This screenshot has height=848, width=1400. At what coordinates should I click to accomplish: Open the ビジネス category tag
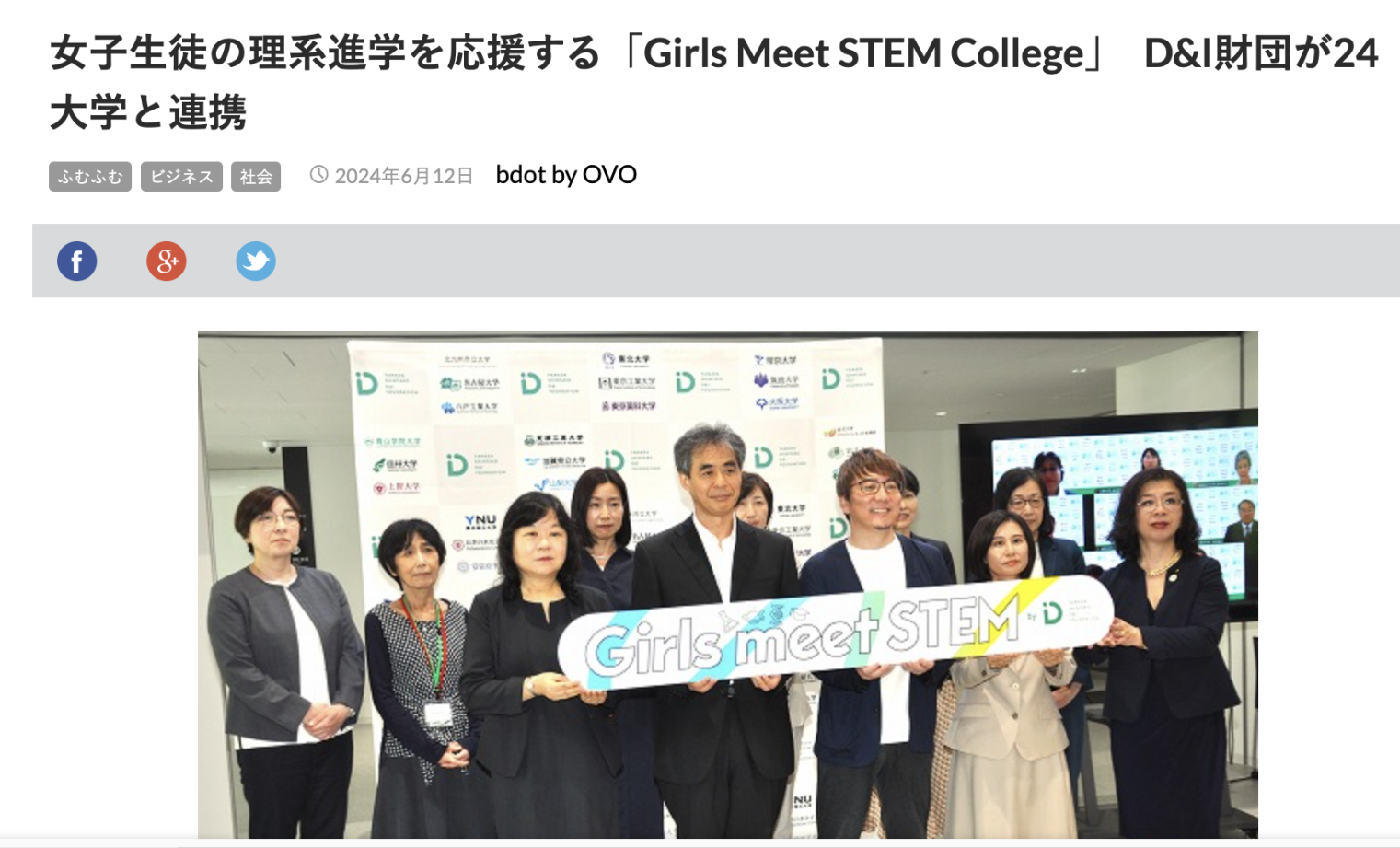(x=181, y=177)
